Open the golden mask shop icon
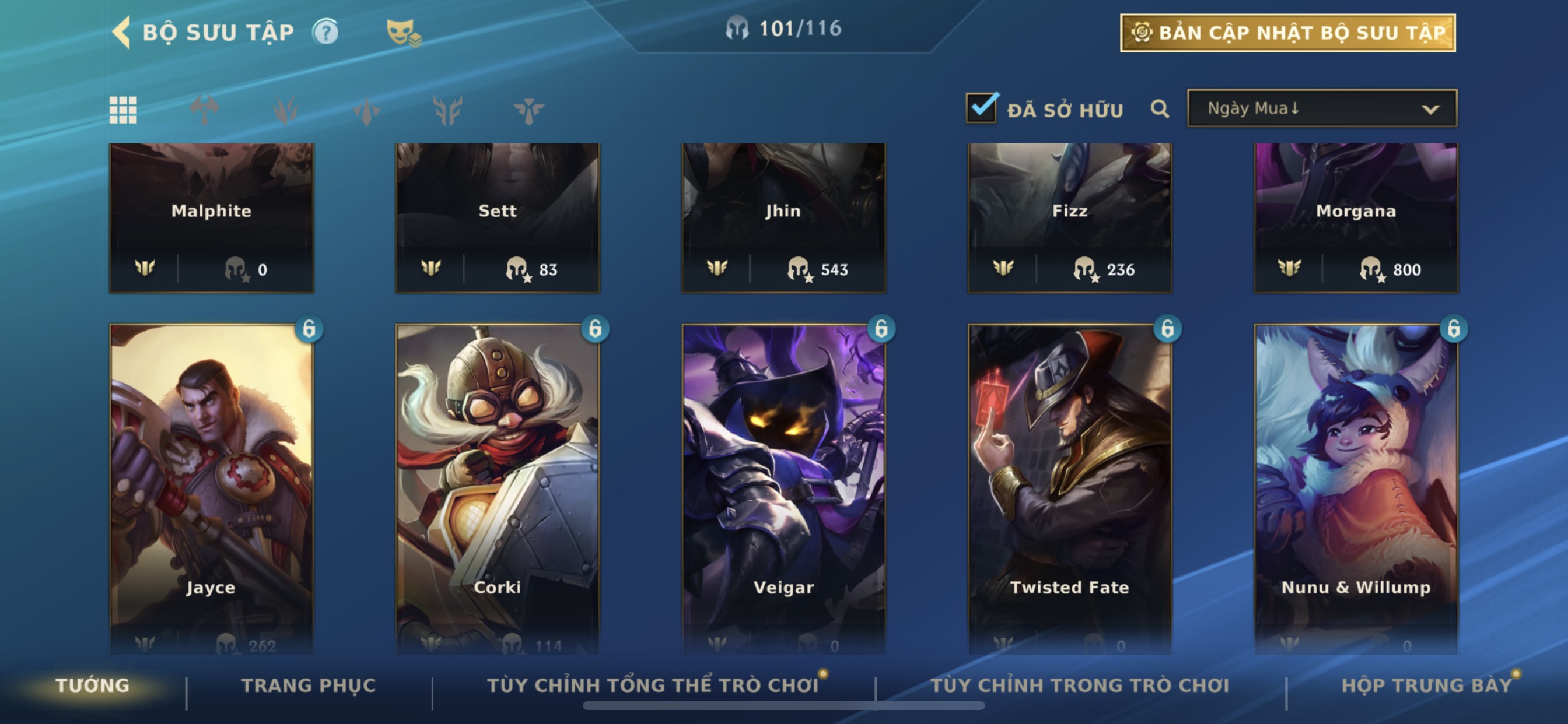This screenshot has width=1568, height=724. pos(404,33)
